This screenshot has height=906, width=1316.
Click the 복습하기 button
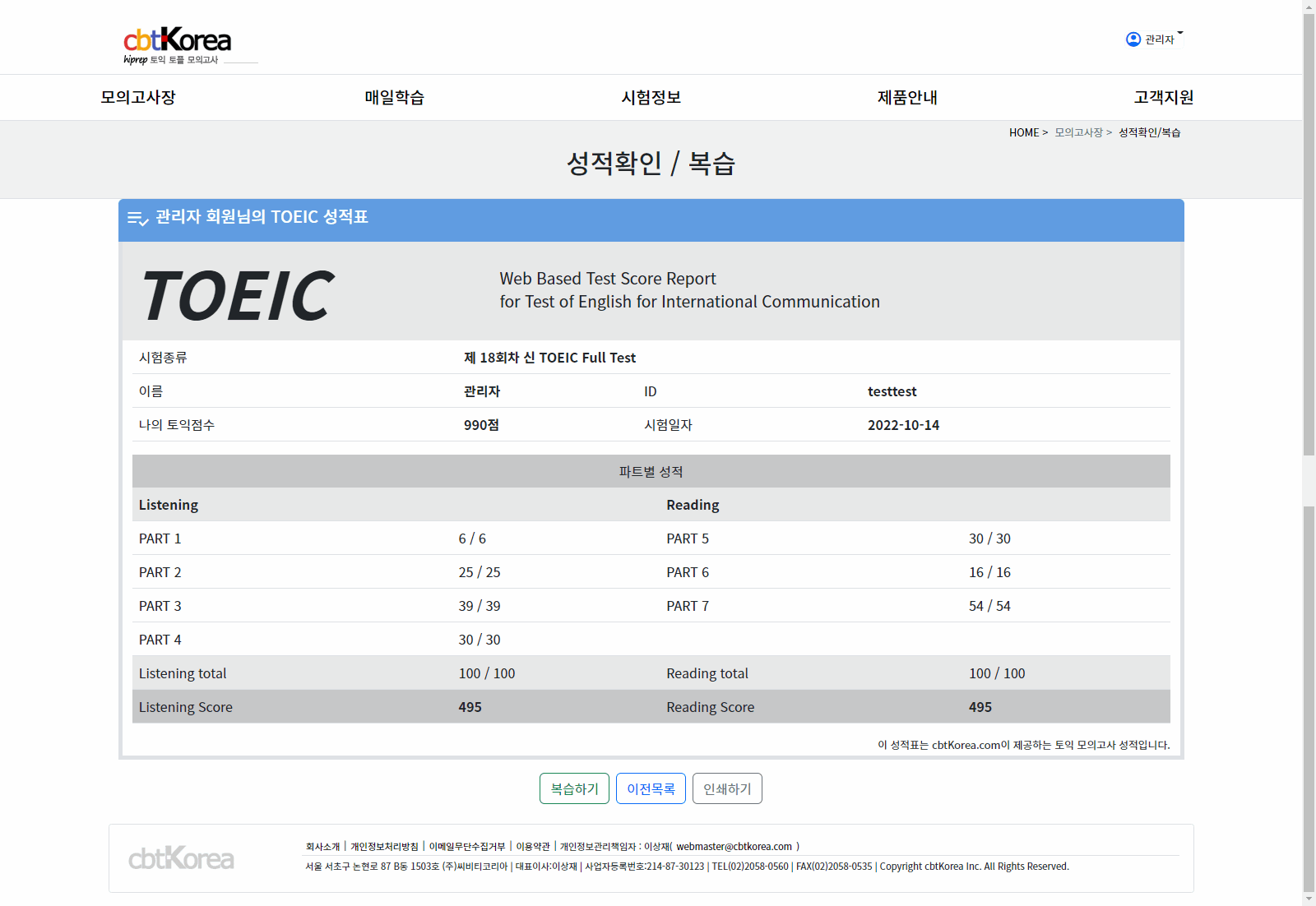[x=574, y=788]
